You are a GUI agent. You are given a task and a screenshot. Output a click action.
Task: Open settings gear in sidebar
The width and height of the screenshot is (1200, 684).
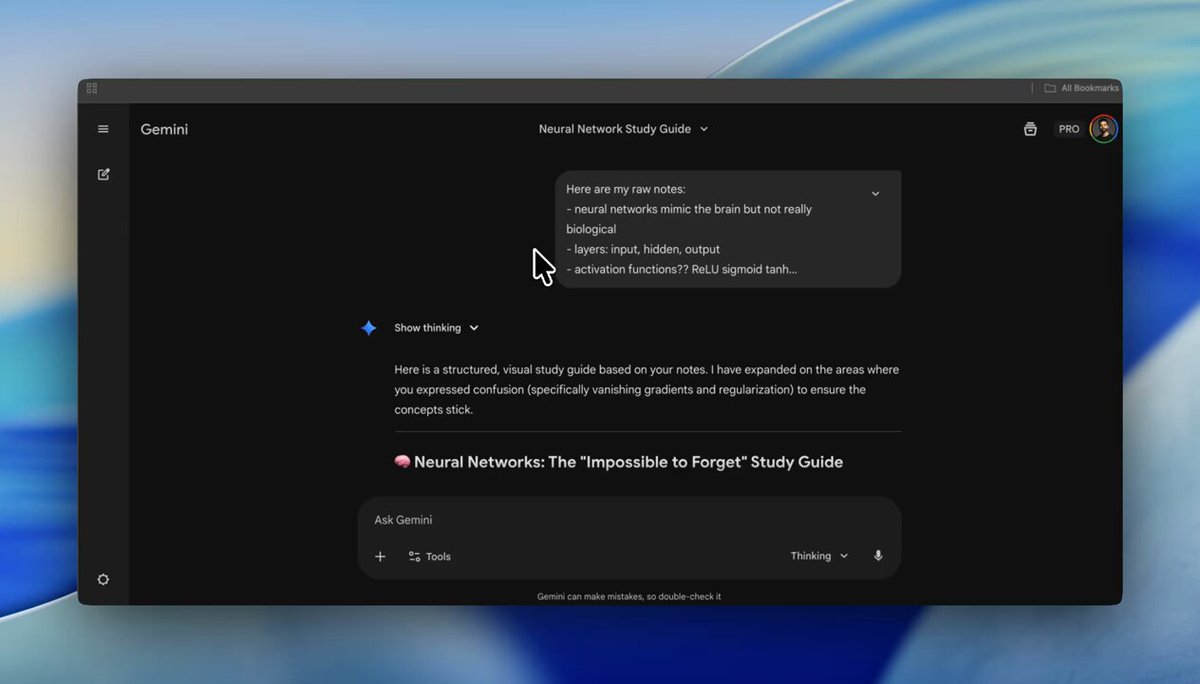point(103,579)
